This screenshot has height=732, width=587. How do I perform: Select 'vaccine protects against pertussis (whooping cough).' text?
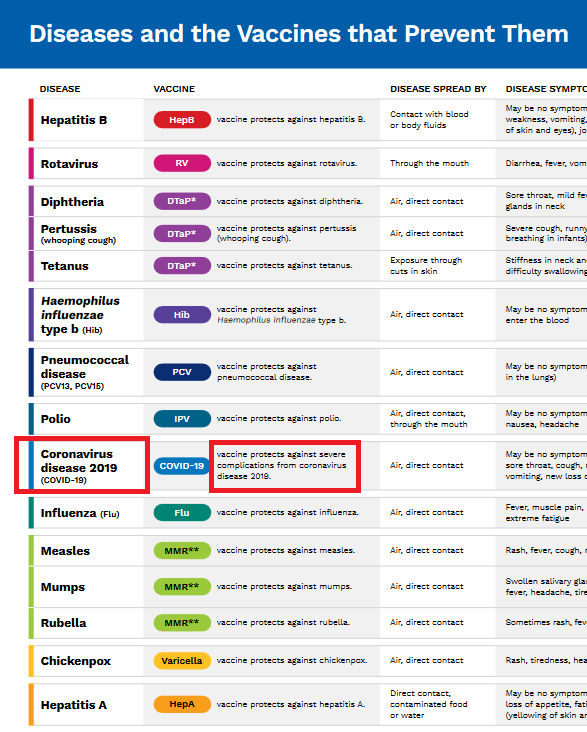coord(286,233)
